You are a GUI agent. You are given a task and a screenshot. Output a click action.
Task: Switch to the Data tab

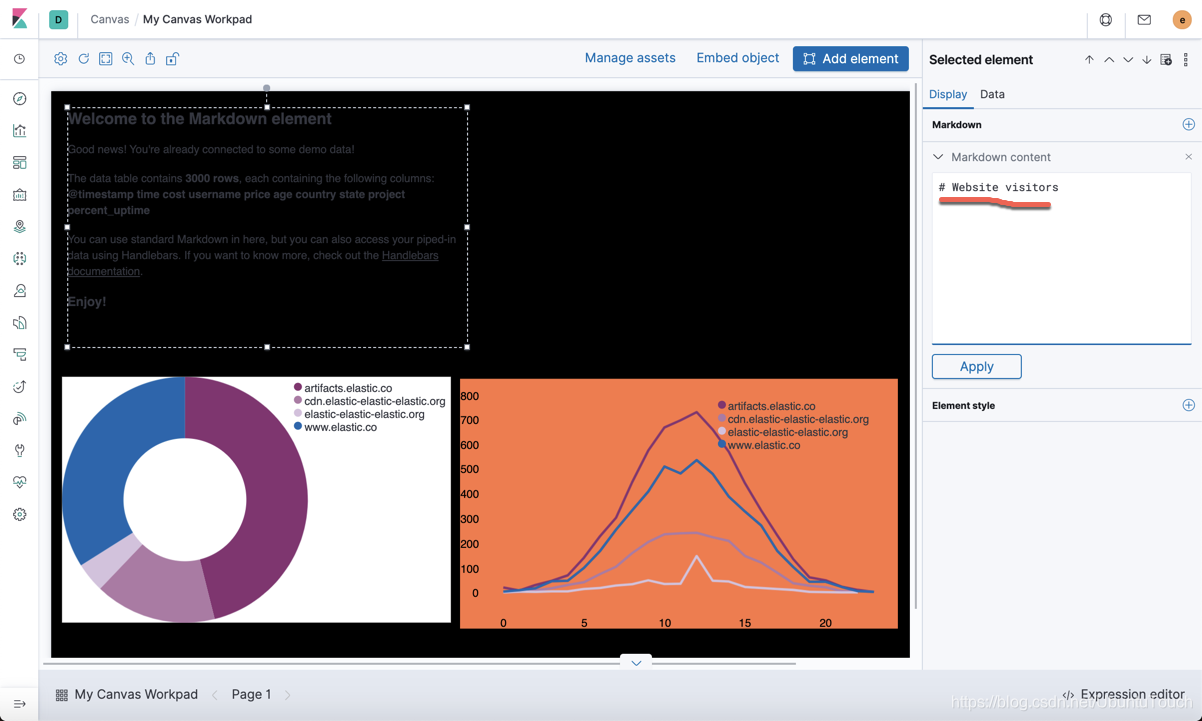click(992, 94)
